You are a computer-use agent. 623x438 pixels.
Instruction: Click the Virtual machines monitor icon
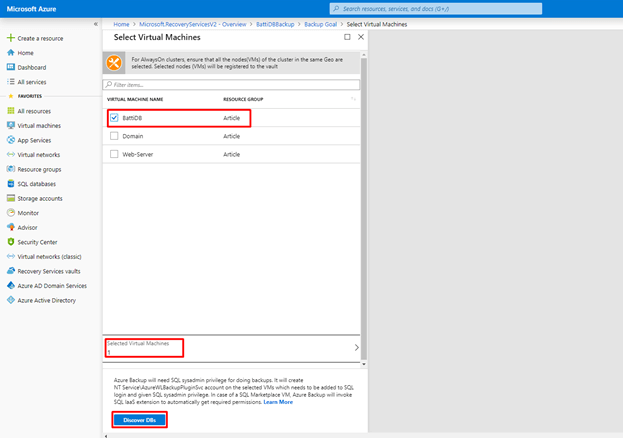11,125
